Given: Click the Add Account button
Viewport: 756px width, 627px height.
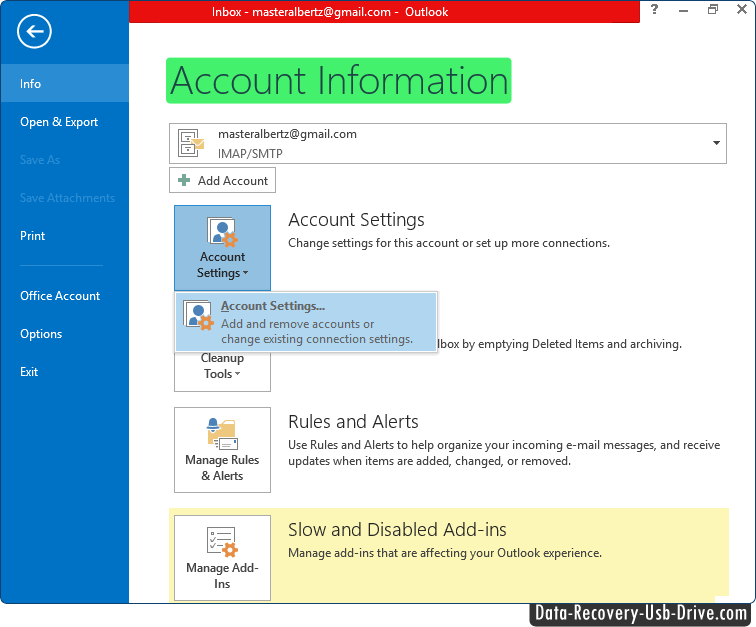Looking at the screenshot, I should (222, 180).
